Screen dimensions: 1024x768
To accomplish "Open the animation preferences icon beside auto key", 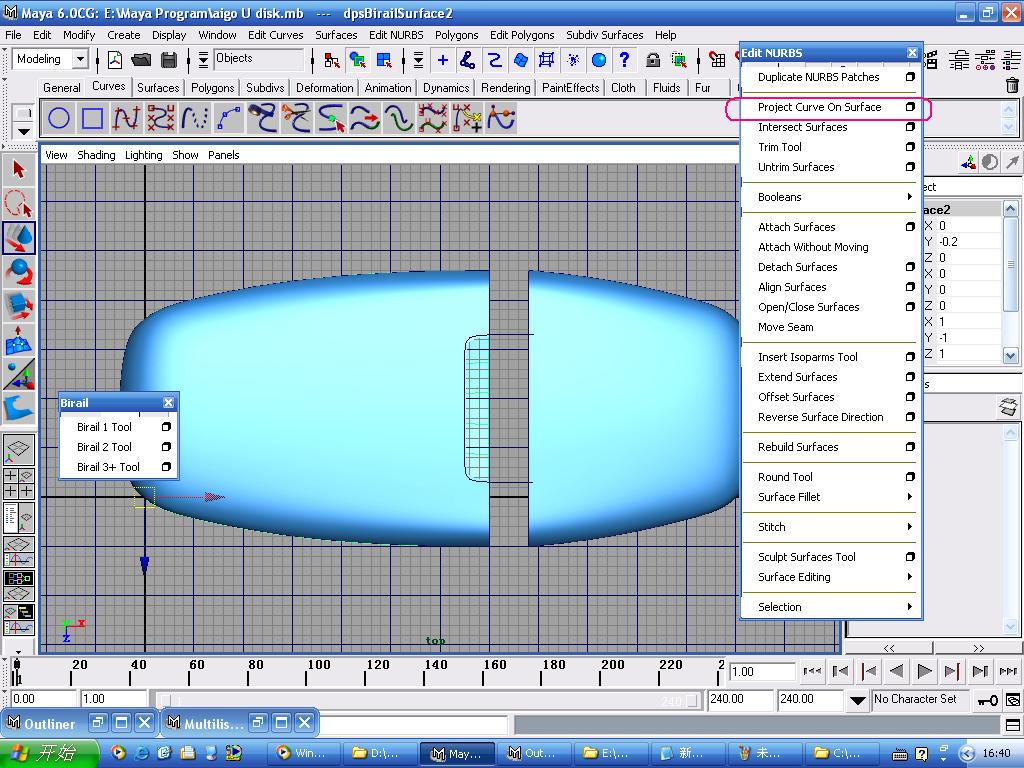I will [1013, 701].
